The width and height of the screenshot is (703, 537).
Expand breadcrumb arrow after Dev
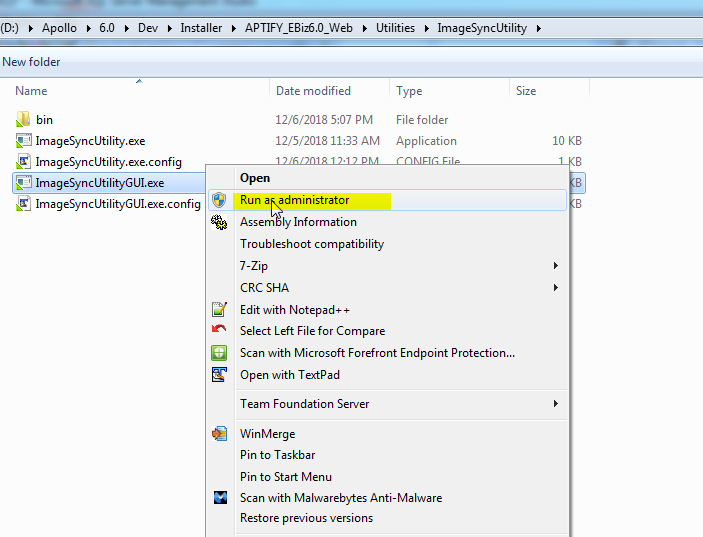click(x=170, y=28)
